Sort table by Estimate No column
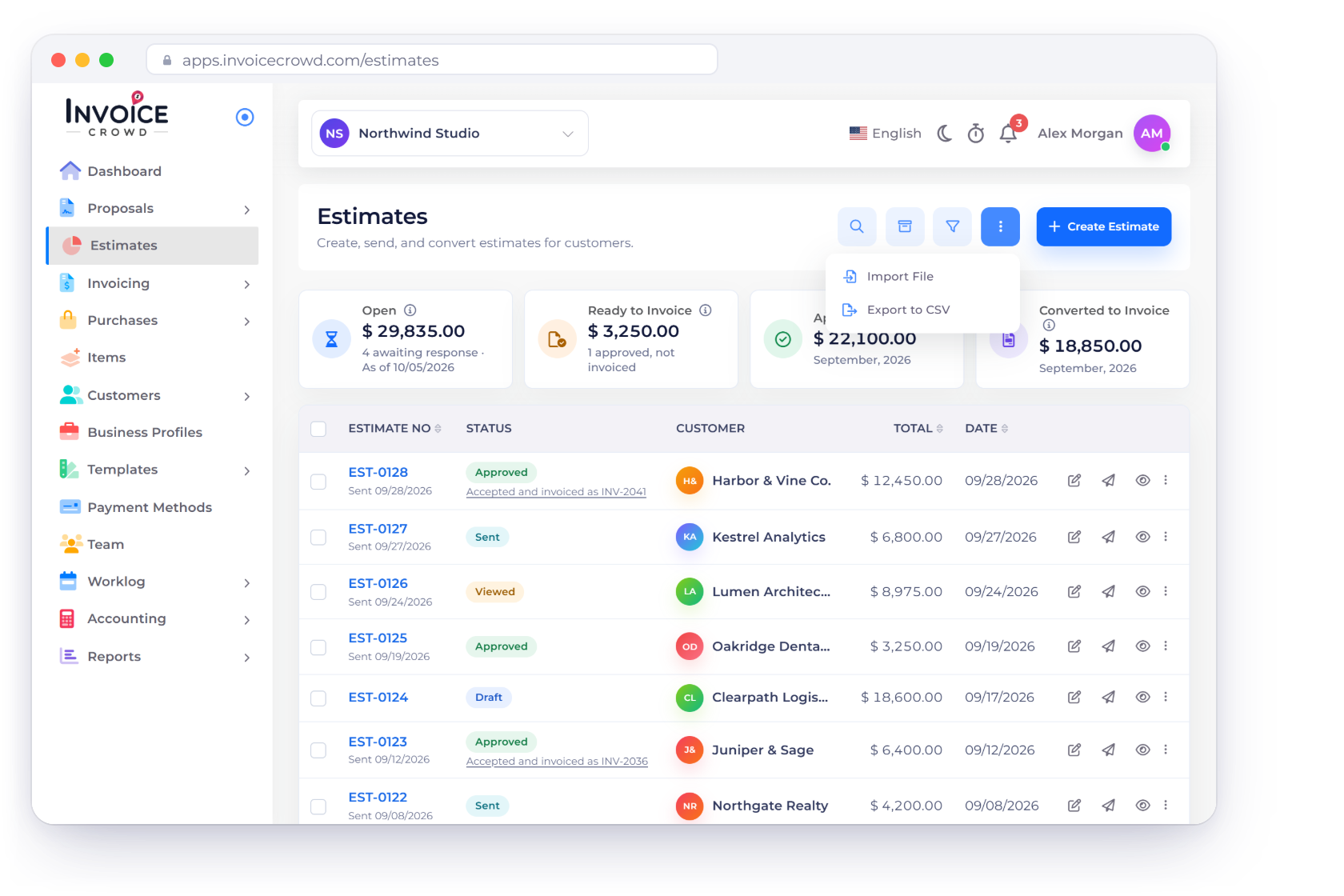Viewport: 1344px width, 896px height. coord(395,429)
